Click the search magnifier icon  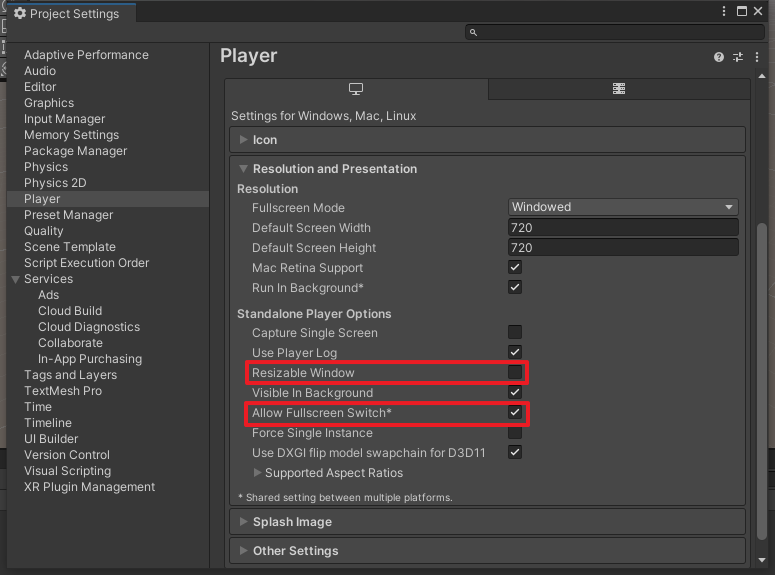473,33
